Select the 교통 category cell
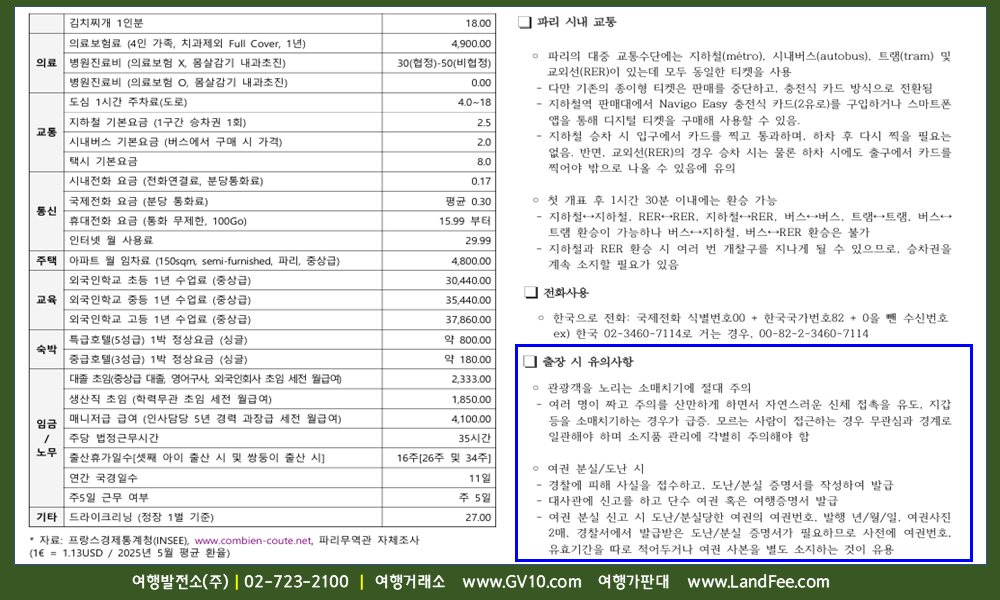The width and height of the screenshot is (1000, 600). point(46,132)
